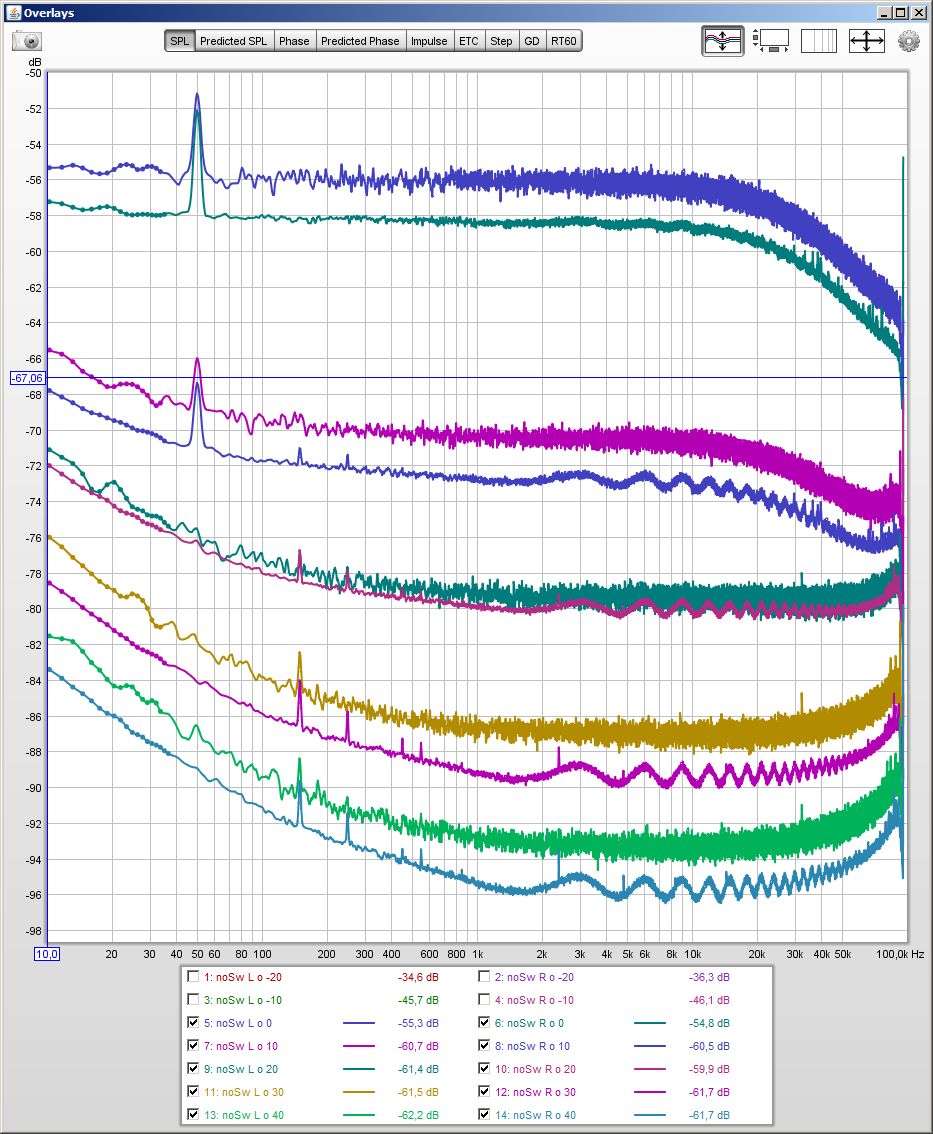The width and height of the screenshot is (933, 1134).
Task: Click the -55,3 dB value of trace 5
Action: pyautogui.click(x=418, y=1023)
